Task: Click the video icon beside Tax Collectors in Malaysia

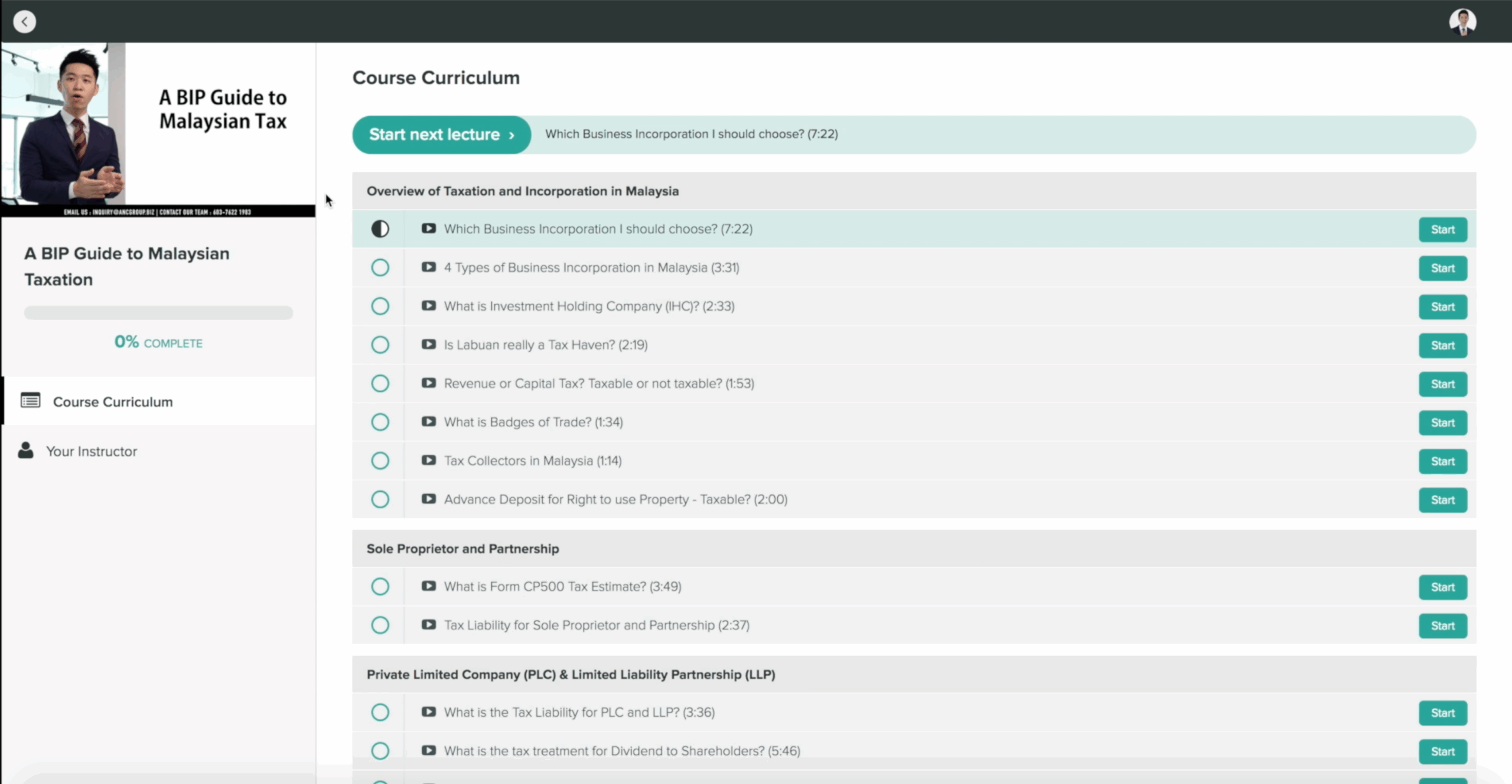Action: [x=429, y=460]
